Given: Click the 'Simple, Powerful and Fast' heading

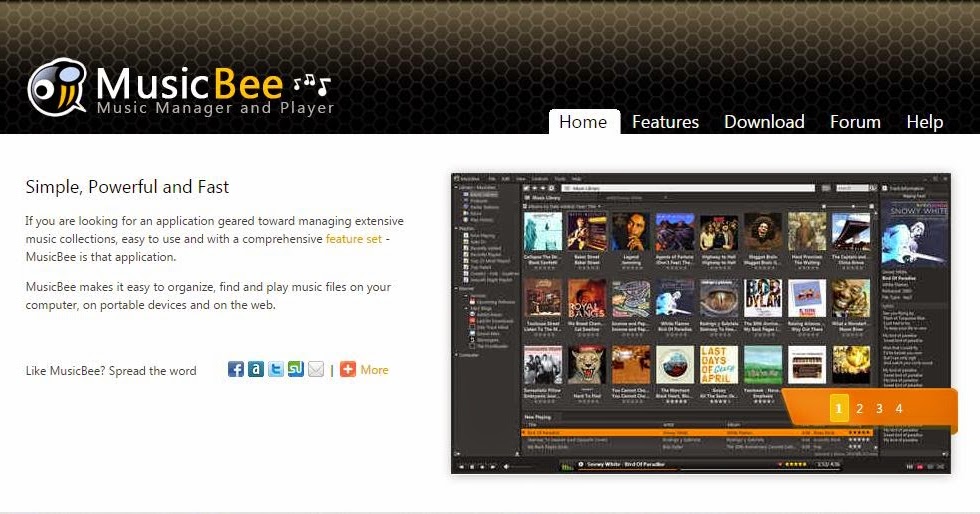Looking at the screenshot, I should (128, 187).
